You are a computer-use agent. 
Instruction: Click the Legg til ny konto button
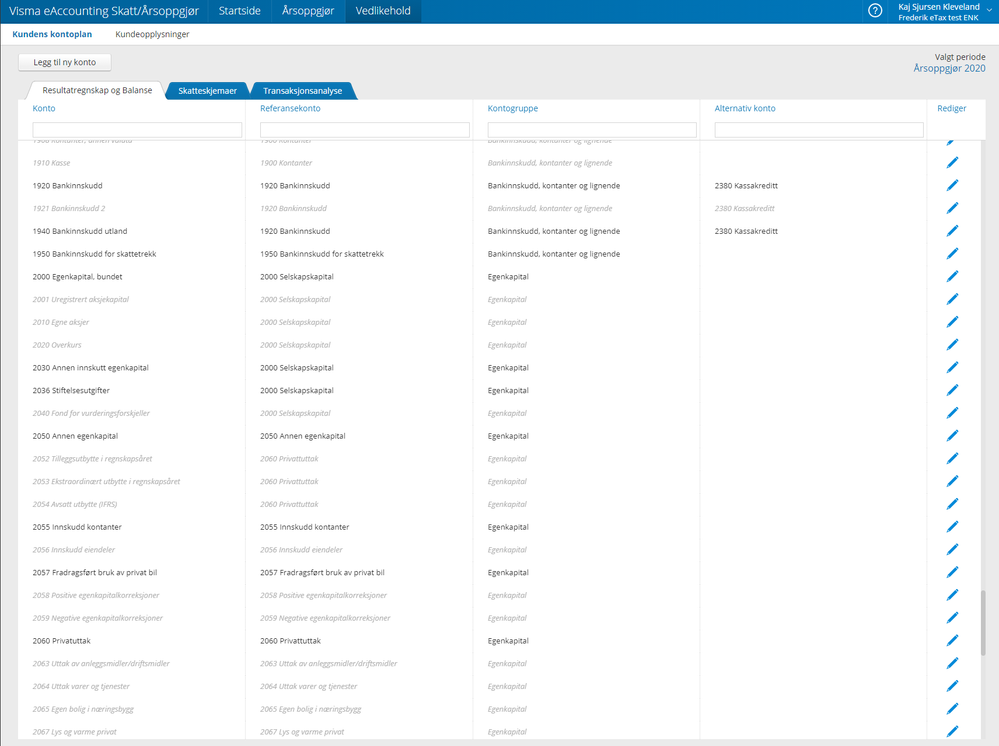click(64, 62)
